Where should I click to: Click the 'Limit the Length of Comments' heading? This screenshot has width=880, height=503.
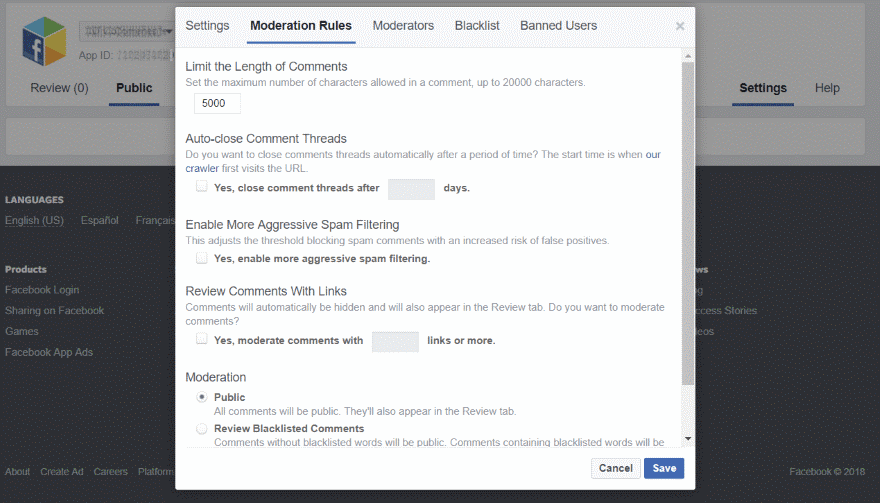(x=267, y=67)
